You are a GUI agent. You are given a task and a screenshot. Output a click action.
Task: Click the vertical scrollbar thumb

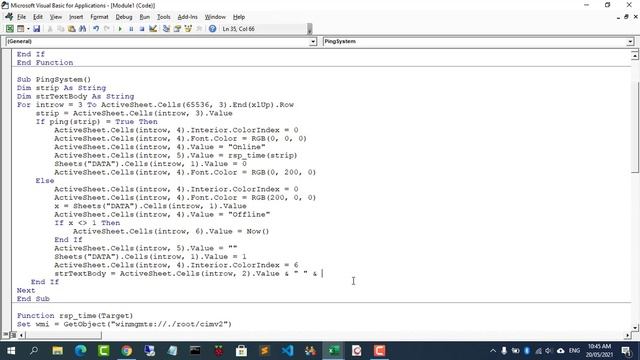click(635, 127)
